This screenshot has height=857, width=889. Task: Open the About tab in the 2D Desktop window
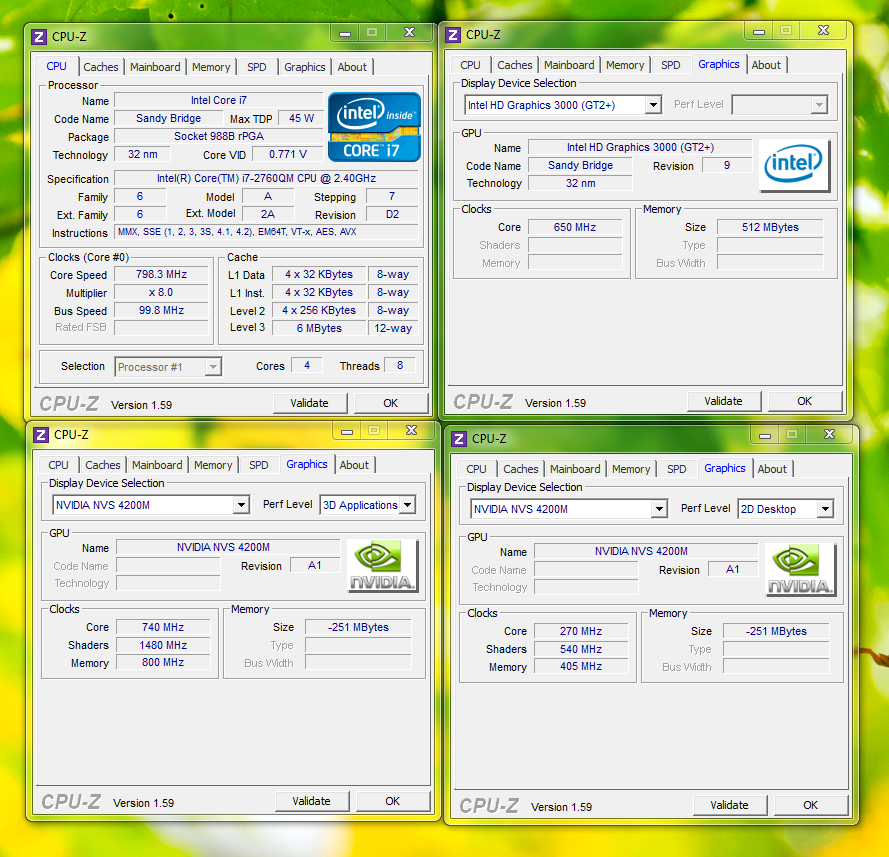pyautogui.click(x=772, y=469)
